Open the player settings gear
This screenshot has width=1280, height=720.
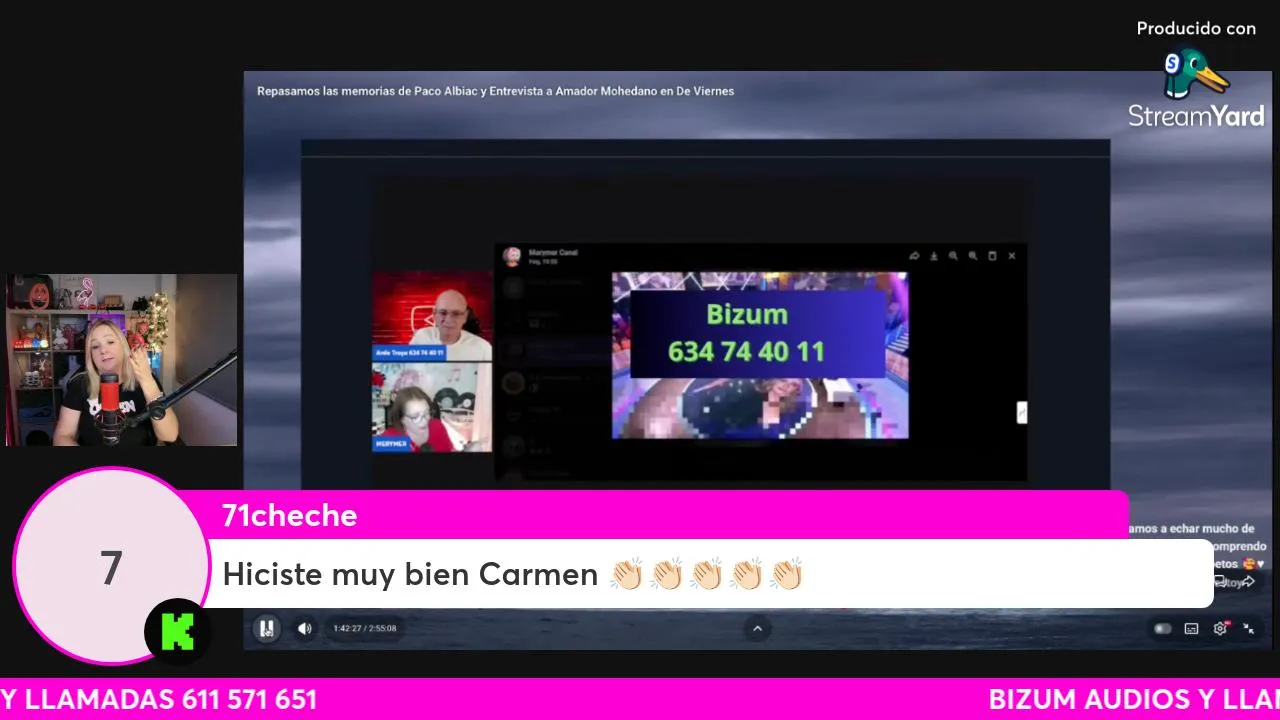1220,629
